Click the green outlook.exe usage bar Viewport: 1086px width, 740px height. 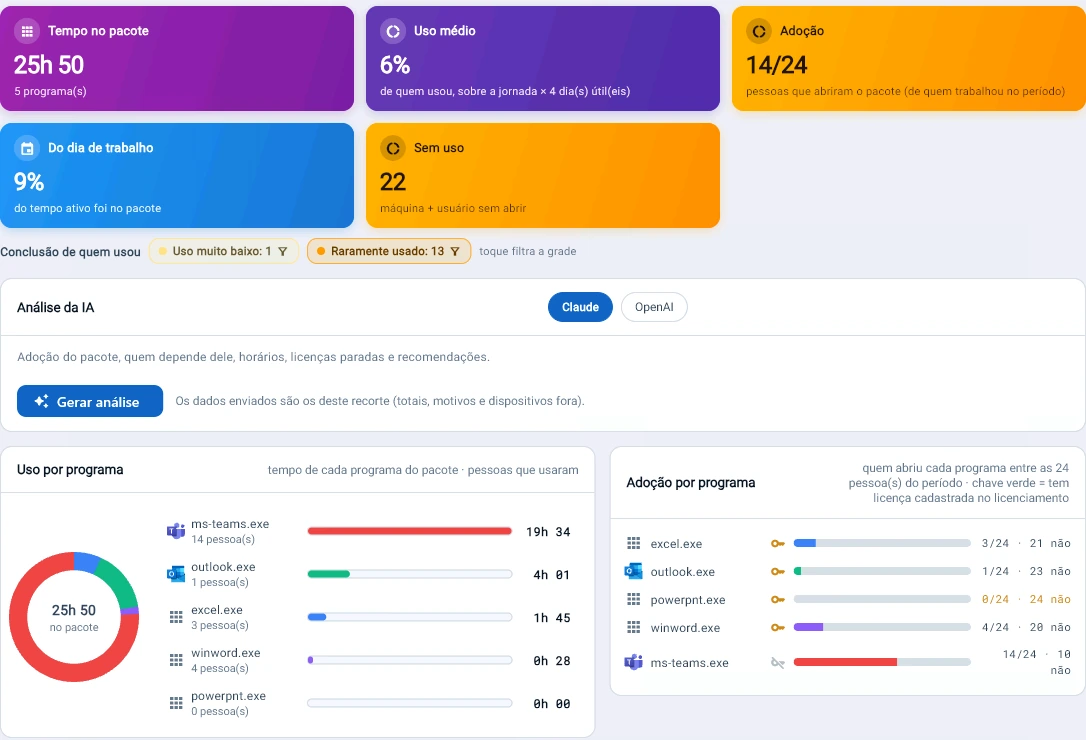[328, 574]
